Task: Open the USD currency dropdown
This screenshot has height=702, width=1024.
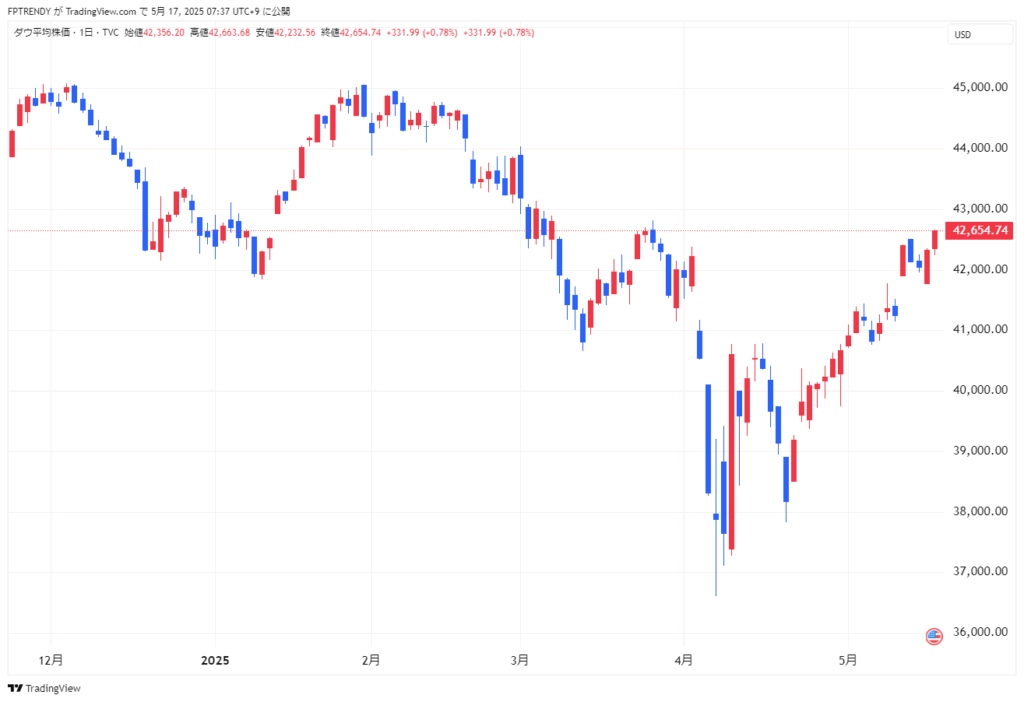Action: pyautogui.click(x=963, y=35)
